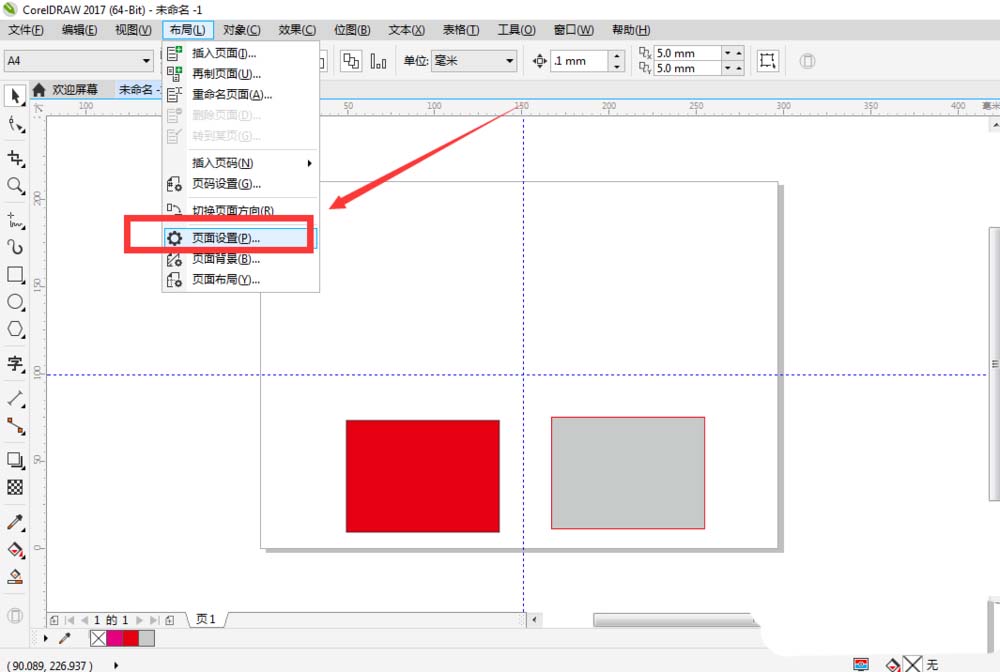Open the 位图 menu
1000x672 pixels.
[x=352, y=30]
